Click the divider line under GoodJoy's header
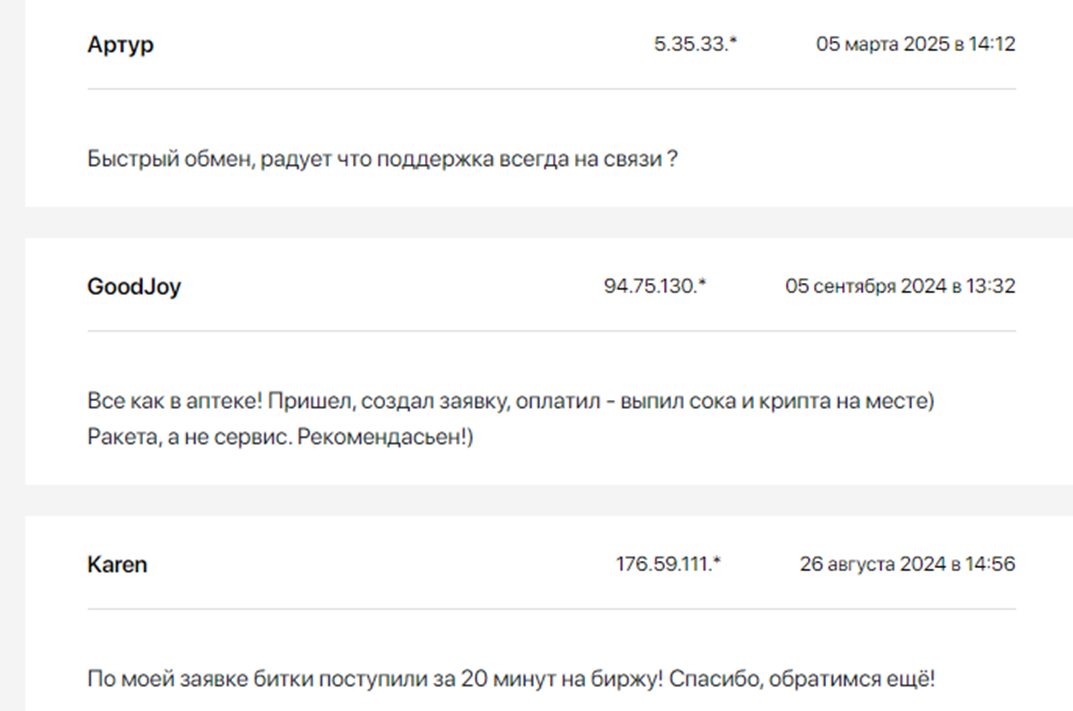The width and height of the screenshot is (1073, 711). [551, 331]
